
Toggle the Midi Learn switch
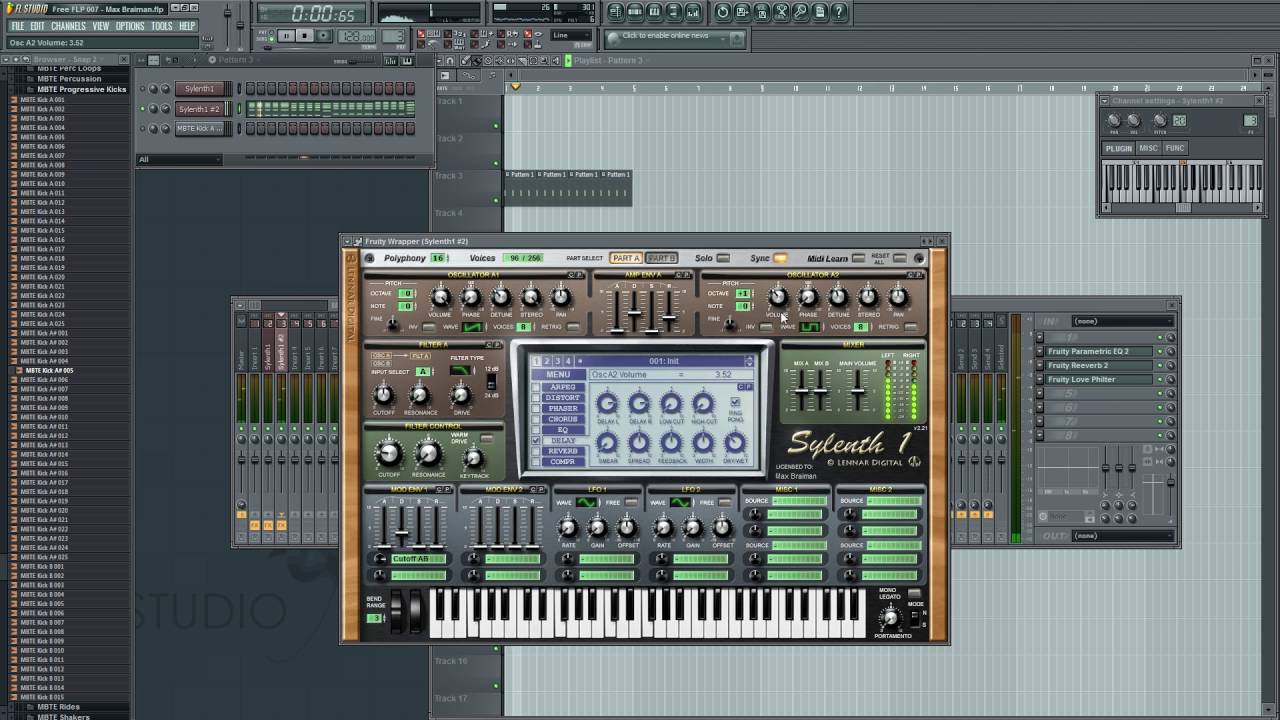pyautogui.click(x=858, y=258)
